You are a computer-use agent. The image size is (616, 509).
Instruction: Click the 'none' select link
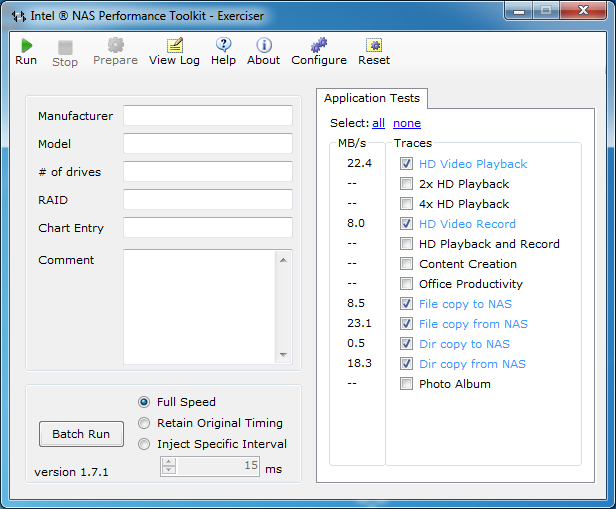(x=407, y=123)
